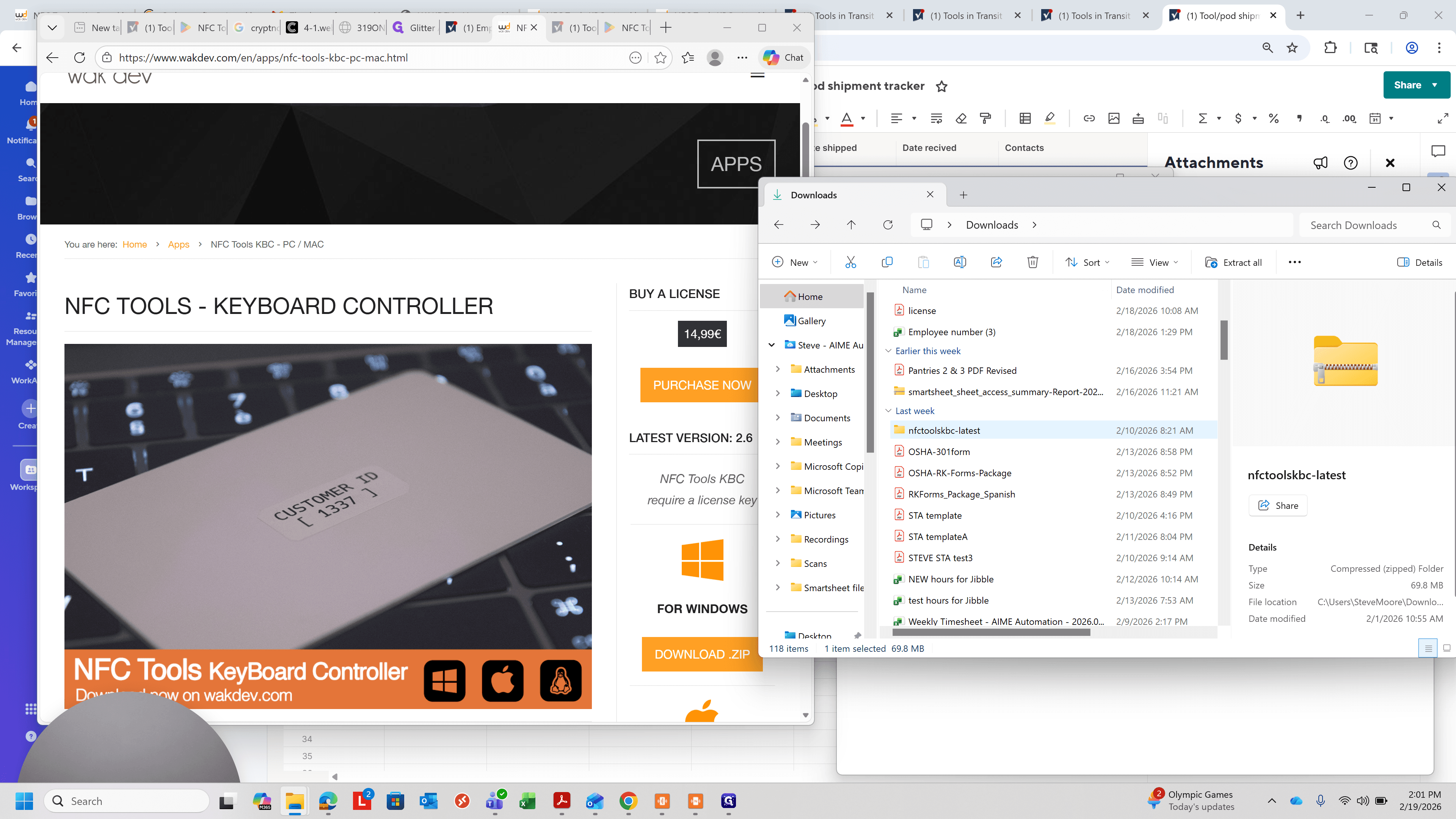Click the Rename icon in File Explorer toolbar
1456x819 pixels.
click(x=960, y=262)
